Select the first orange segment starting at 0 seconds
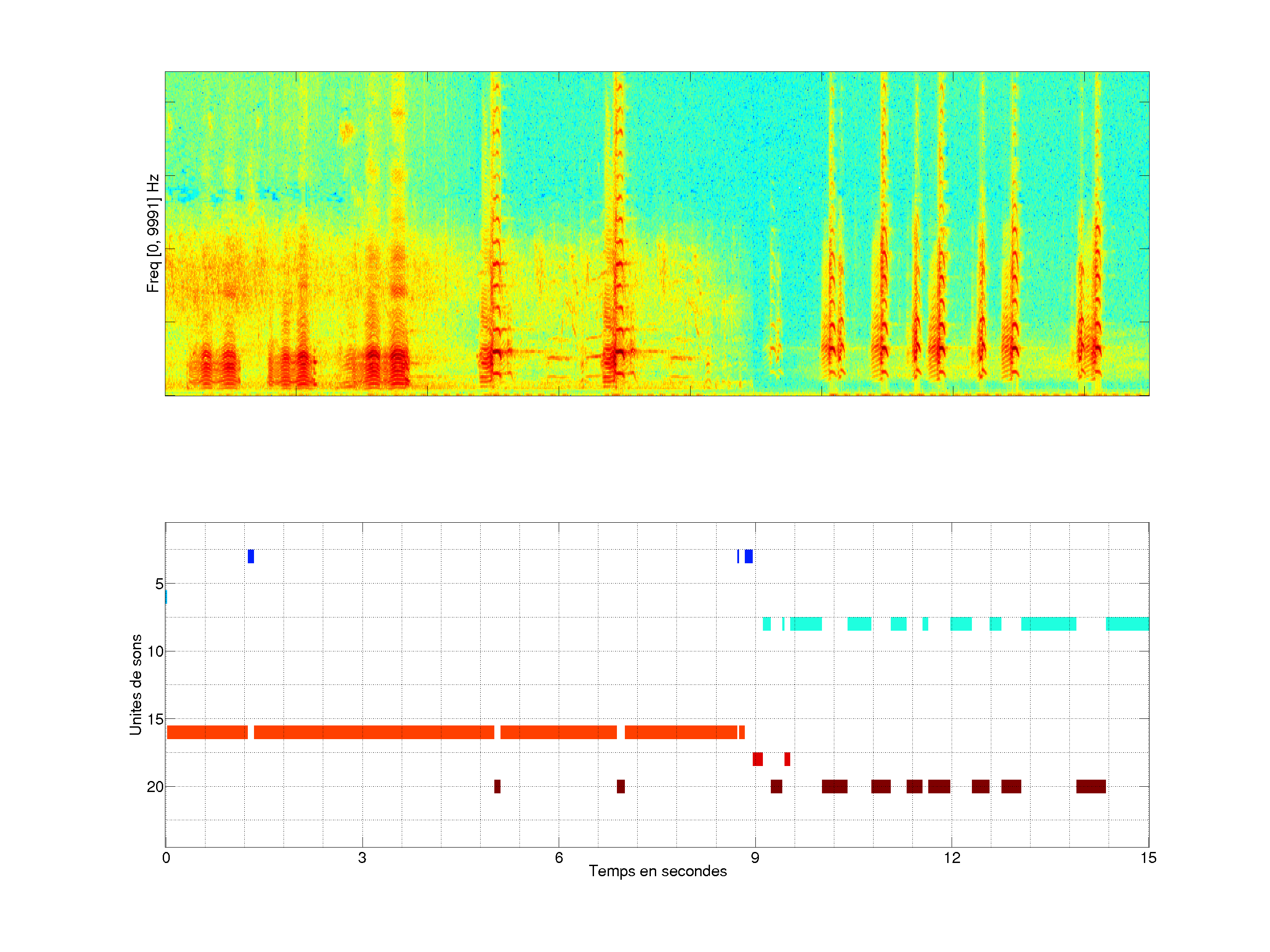 click(x=207, y=732)
